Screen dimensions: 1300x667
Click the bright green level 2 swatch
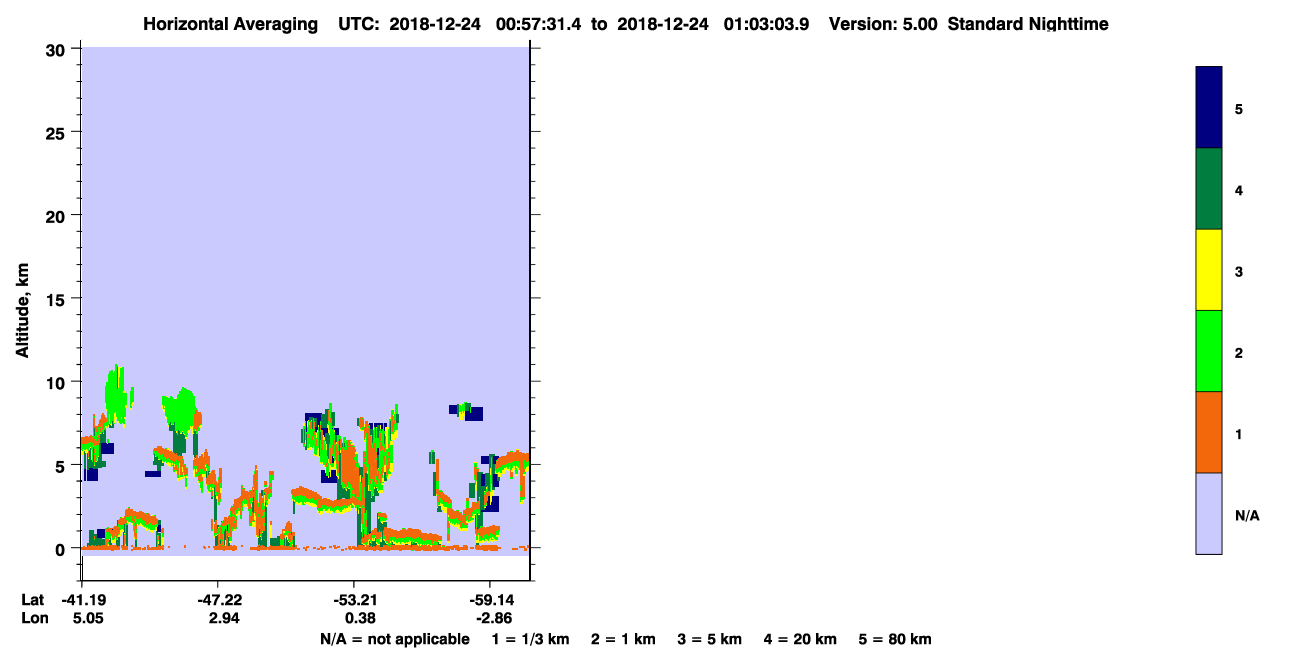pyautogui.click(x=1209, y=351)
